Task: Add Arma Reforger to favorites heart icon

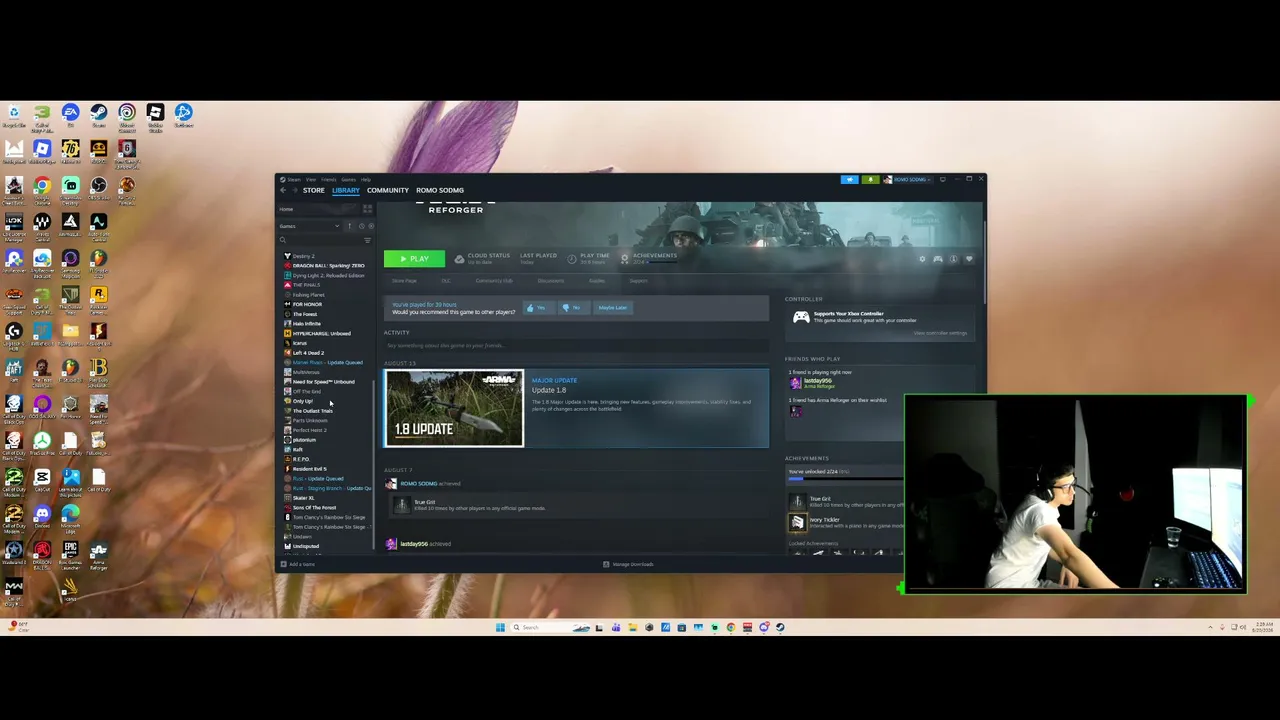Action: coord(969,259)
